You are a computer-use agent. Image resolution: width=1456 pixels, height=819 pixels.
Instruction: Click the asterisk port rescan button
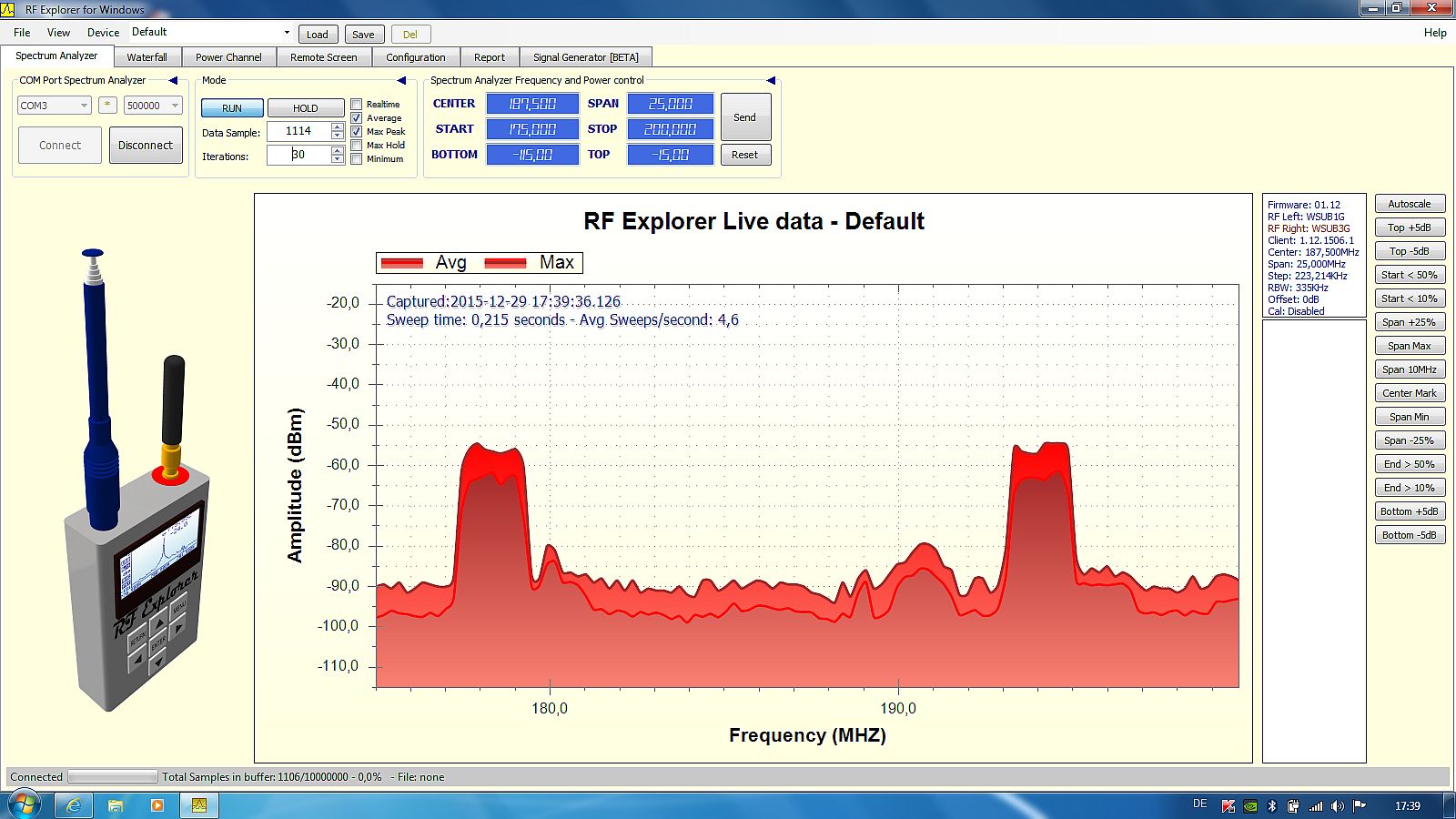point(107,106)
